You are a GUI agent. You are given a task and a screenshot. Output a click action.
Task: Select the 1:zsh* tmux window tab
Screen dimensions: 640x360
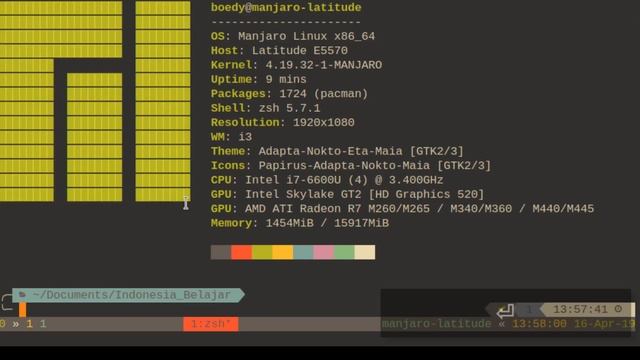pyautogui.click(x=211, y=324)
